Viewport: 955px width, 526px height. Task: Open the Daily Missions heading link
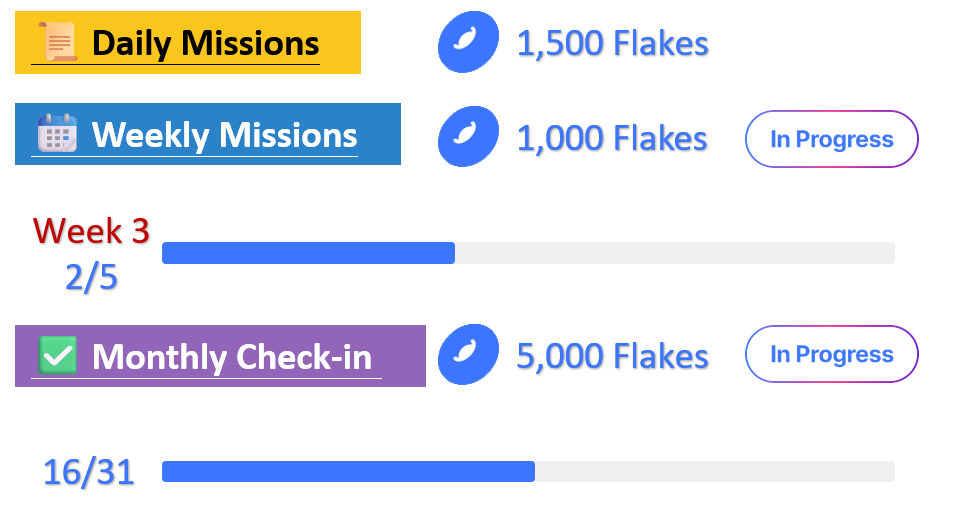tap(205, 44)
